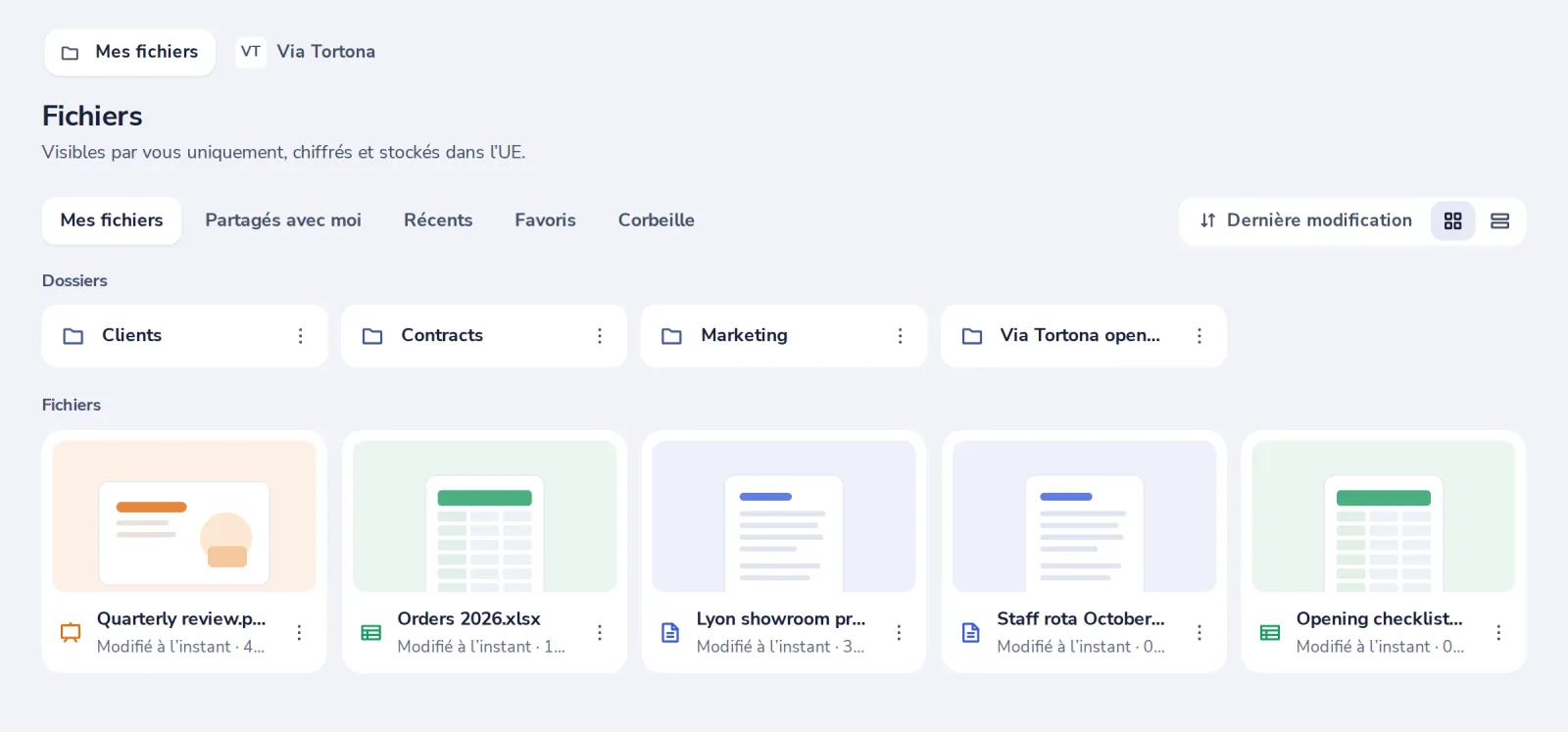Open more options for Lyon showroom file

tap(899, 633)
